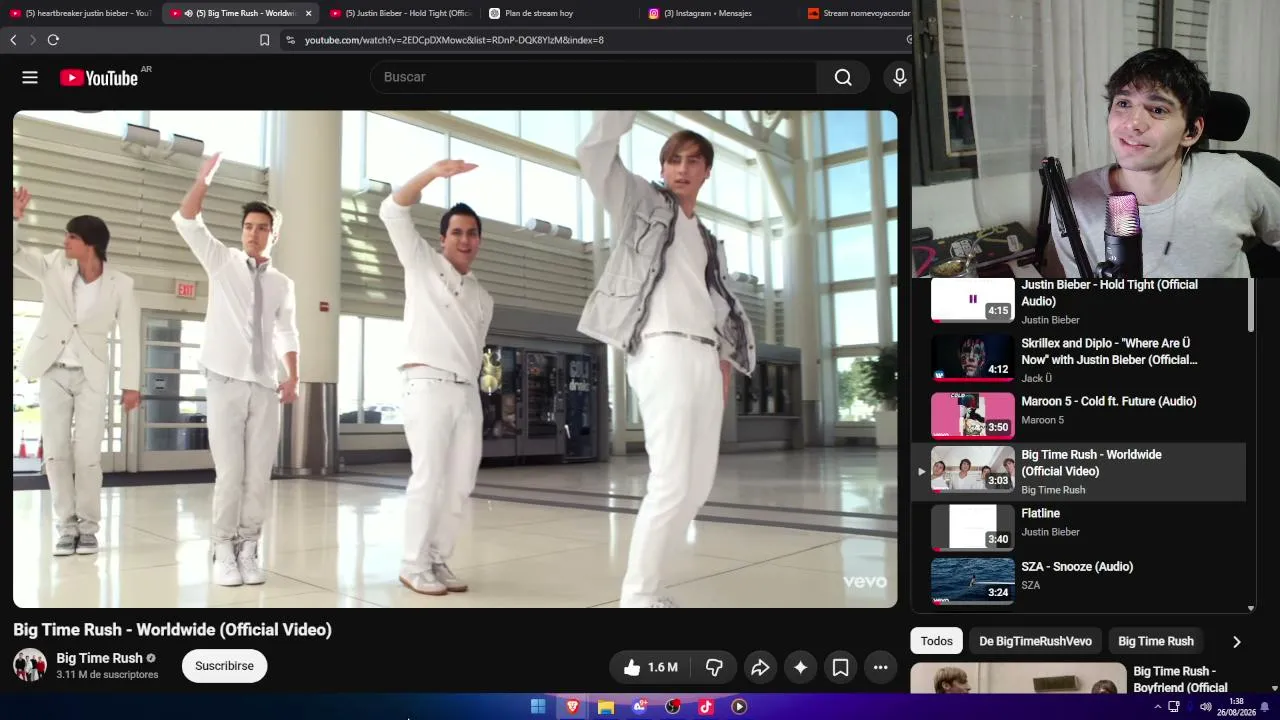Switch to the Instagram Mensajes tab
Image resolution: width=1280 pixels, height=720 pixels.
click(x=720, y=13)
